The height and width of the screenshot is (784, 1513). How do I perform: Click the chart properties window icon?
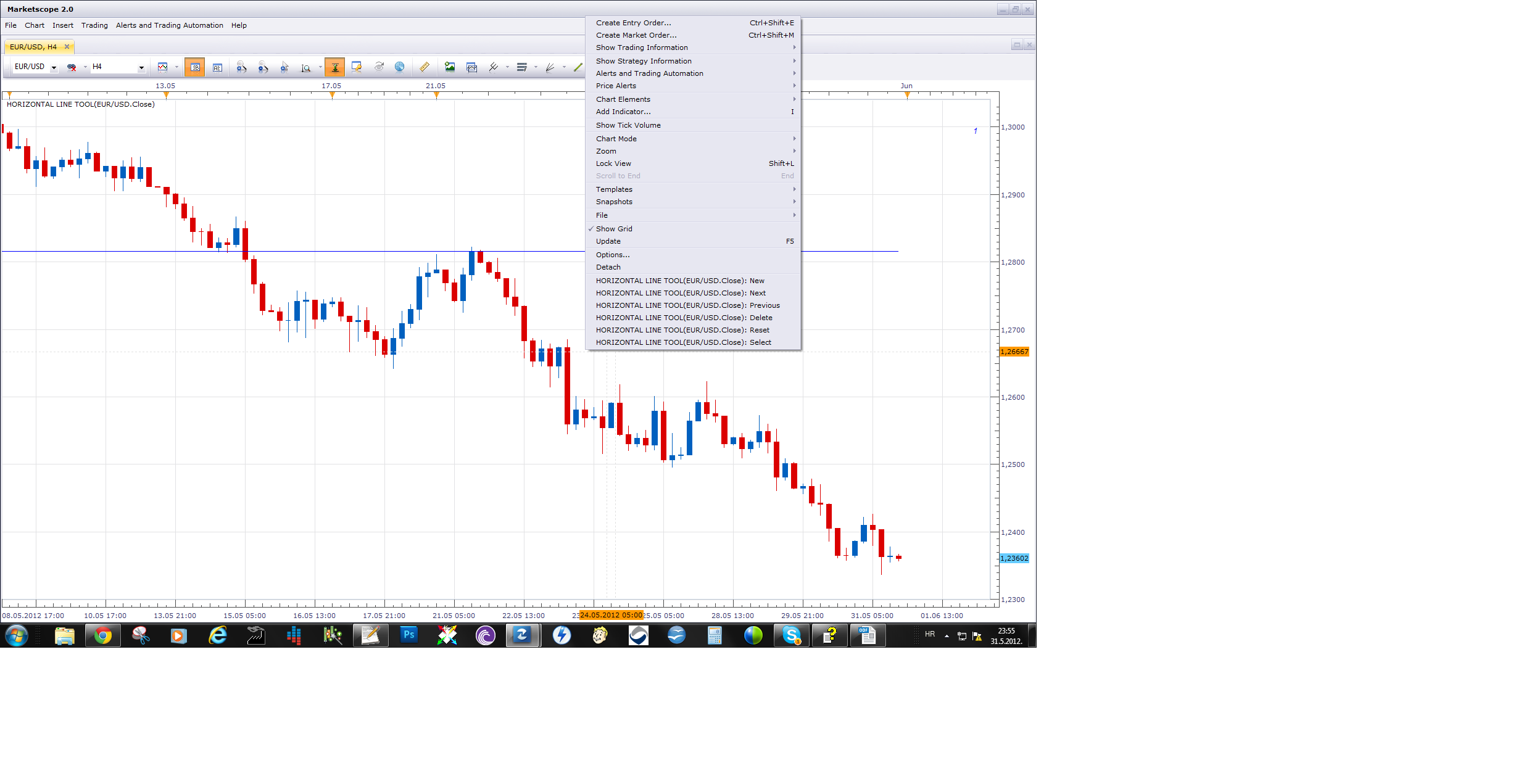pos(357,67)
